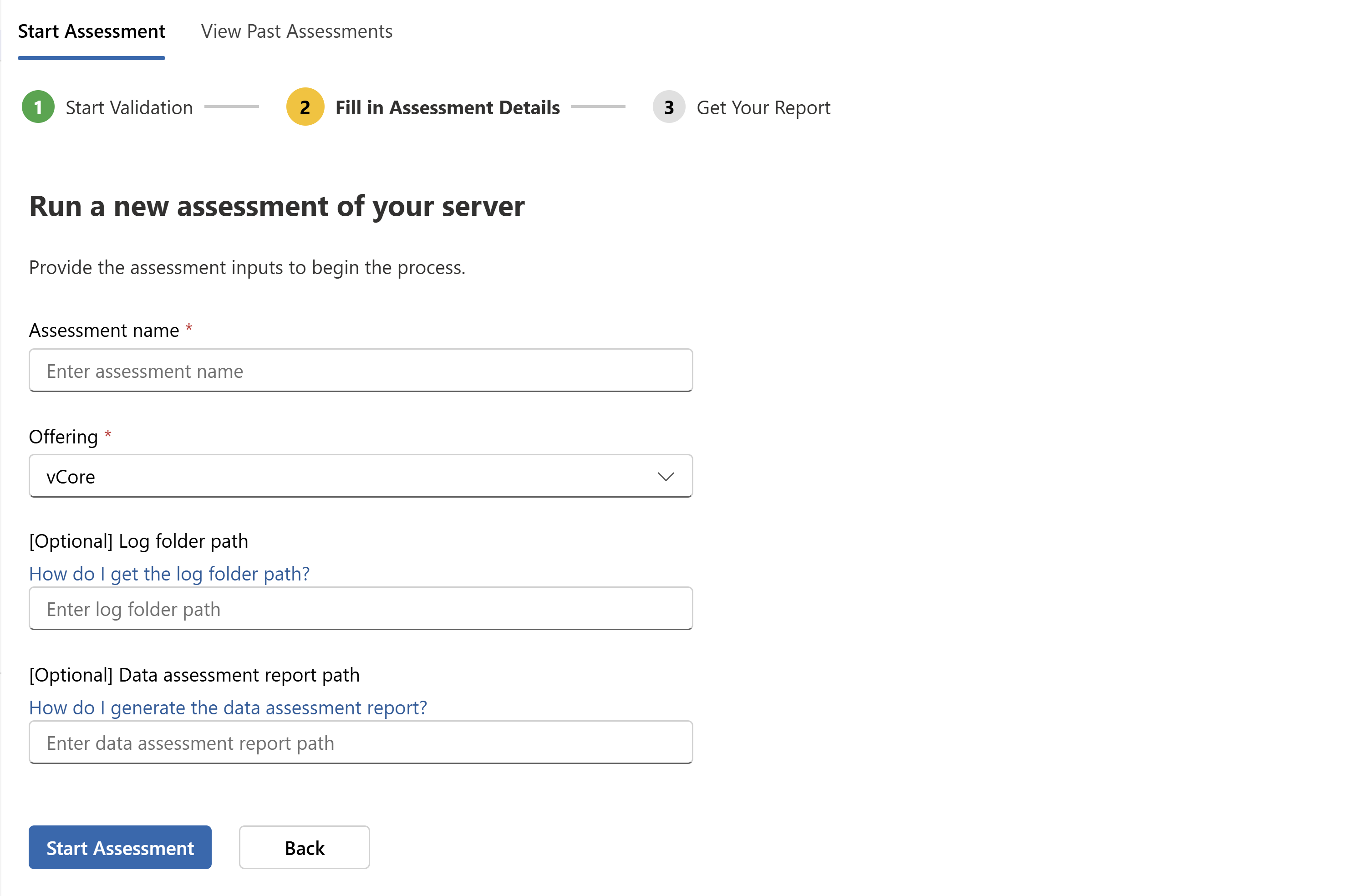
Task: Click the assessment name input field
Action: [x=360, y=371]
